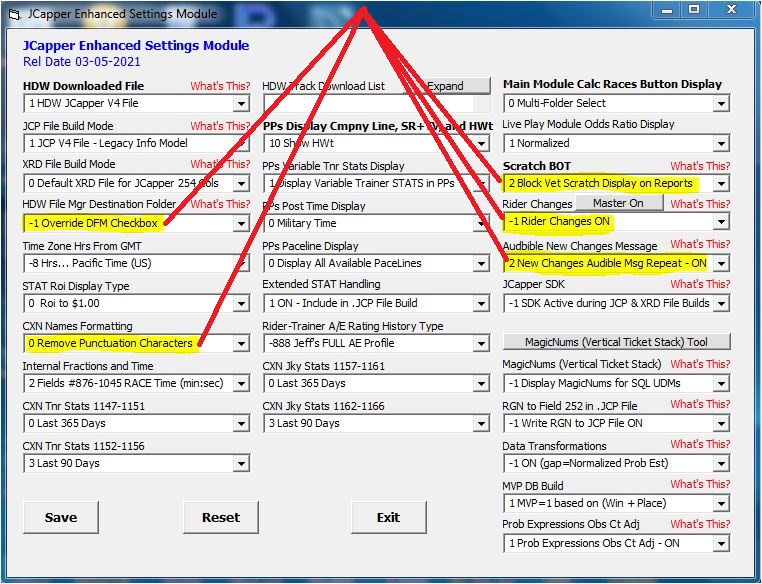The height and width of the screenshot is (584, 762).
Task: Click the JCapper Enhanced Settings Module heading
Action: (136, 46)
